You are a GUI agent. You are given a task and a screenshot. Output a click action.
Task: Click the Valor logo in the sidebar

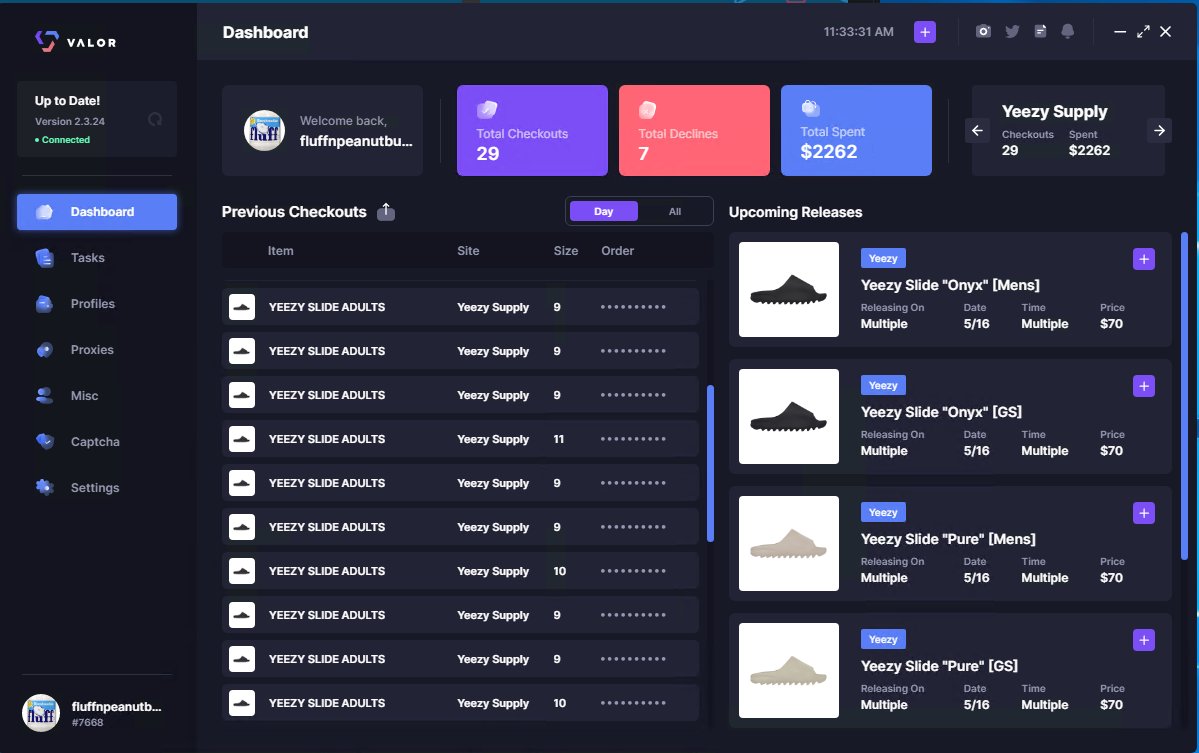(x=76, y=41)
